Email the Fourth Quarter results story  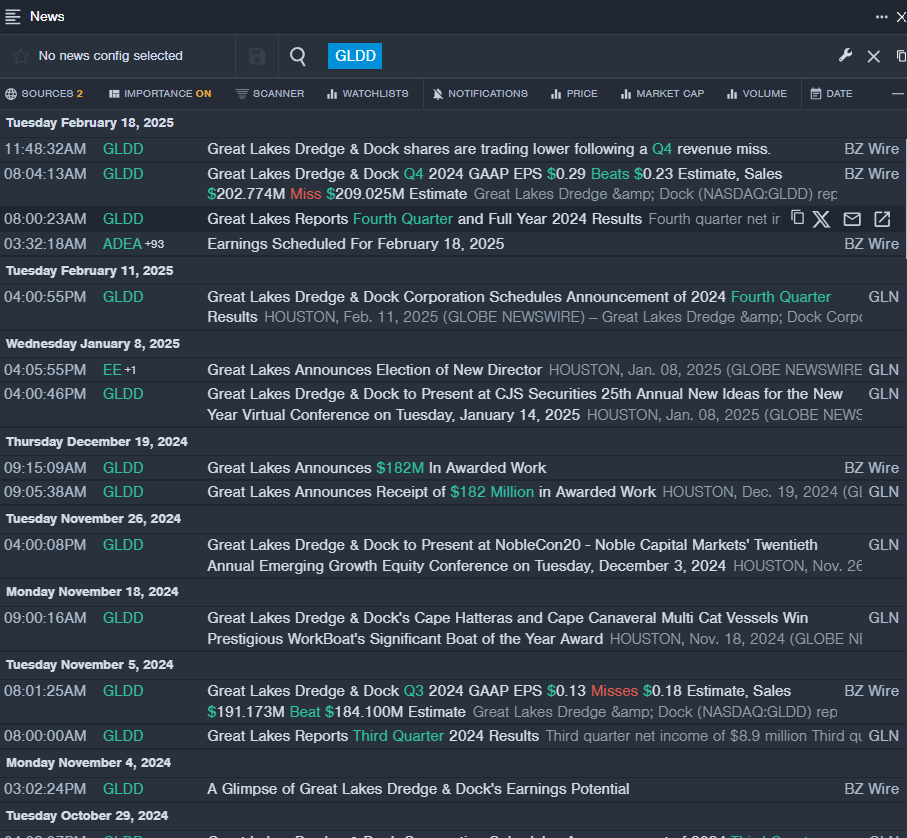click(852, 219)
